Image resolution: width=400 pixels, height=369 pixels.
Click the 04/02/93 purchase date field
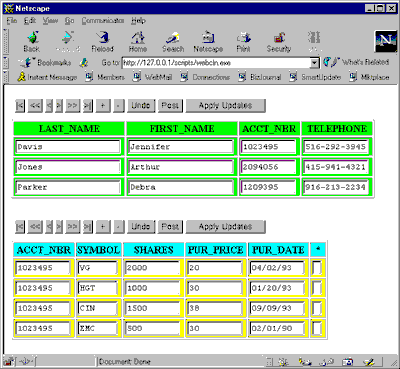(277, 268)
